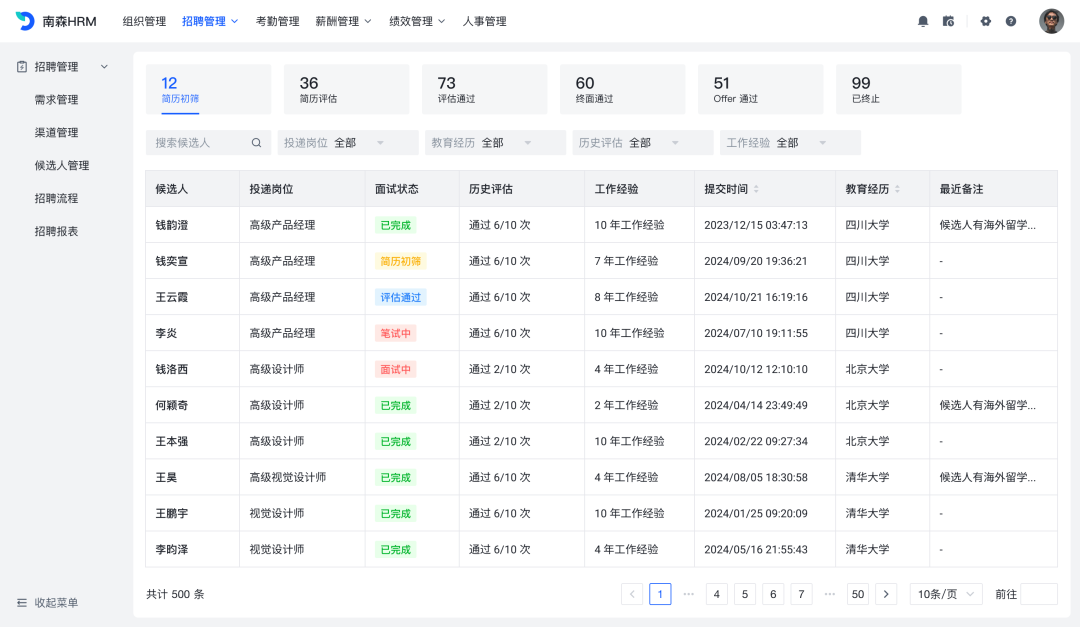This screenshot has width=1080, height=627.
Task: Sort by 提交时间 column sort icon
Action: [756, 189]
